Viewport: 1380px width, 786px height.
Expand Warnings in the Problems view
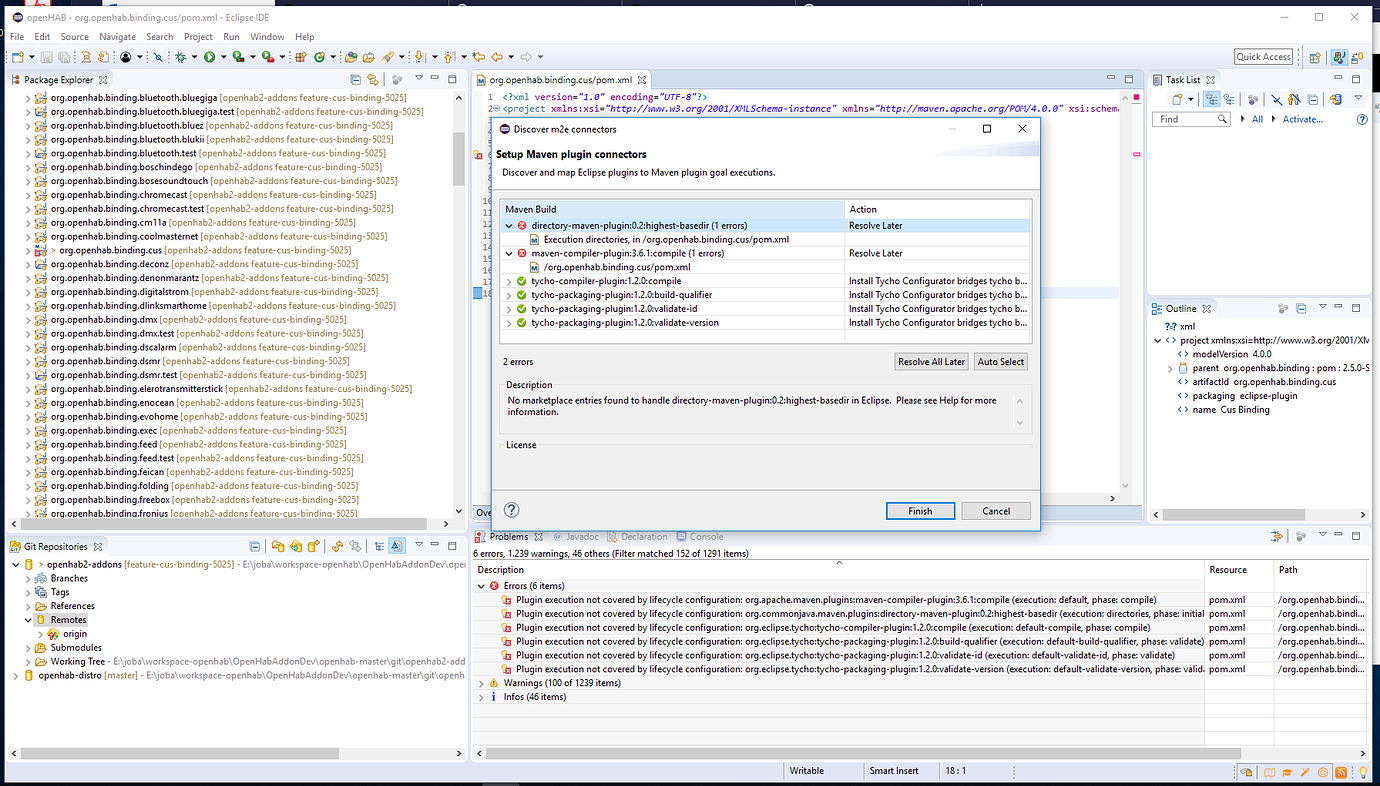[x=481, y=682]
